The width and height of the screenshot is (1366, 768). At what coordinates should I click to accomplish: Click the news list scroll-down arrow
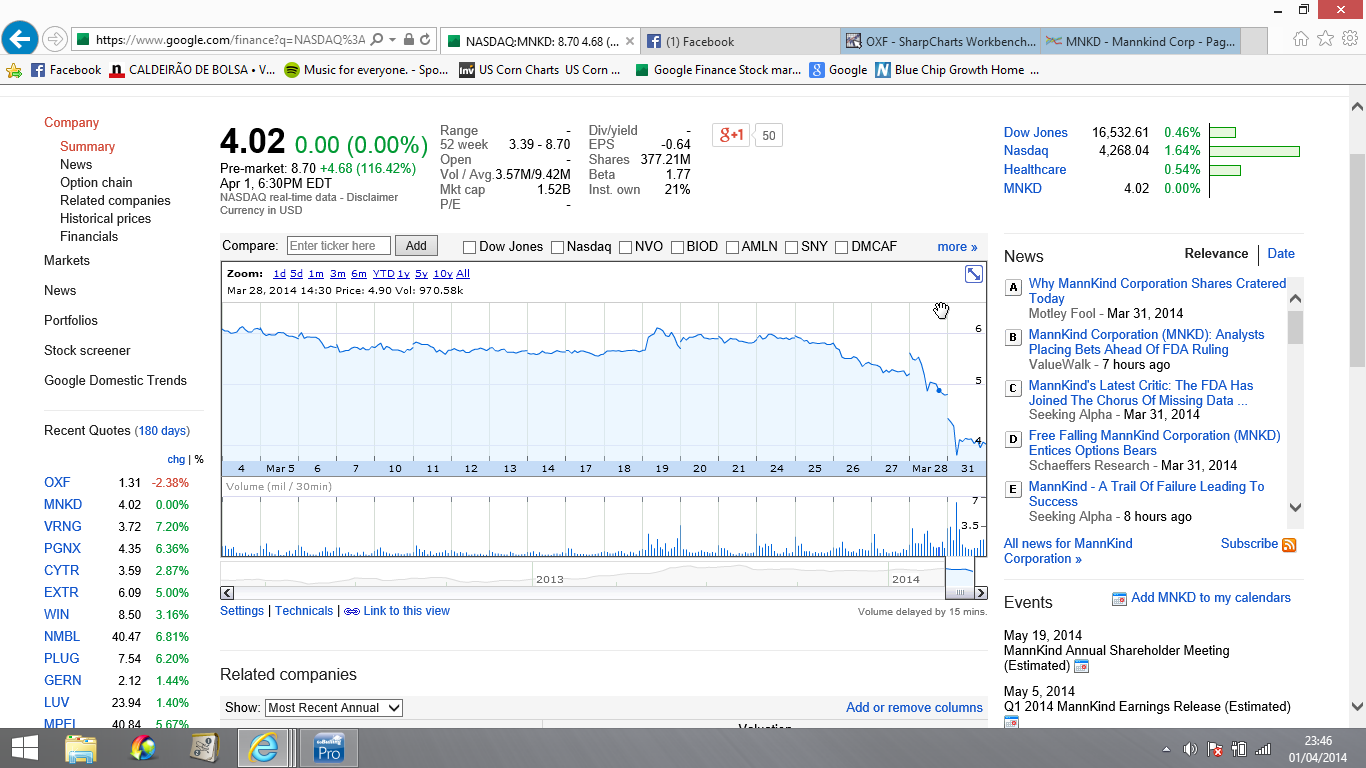click(1296, 507)
